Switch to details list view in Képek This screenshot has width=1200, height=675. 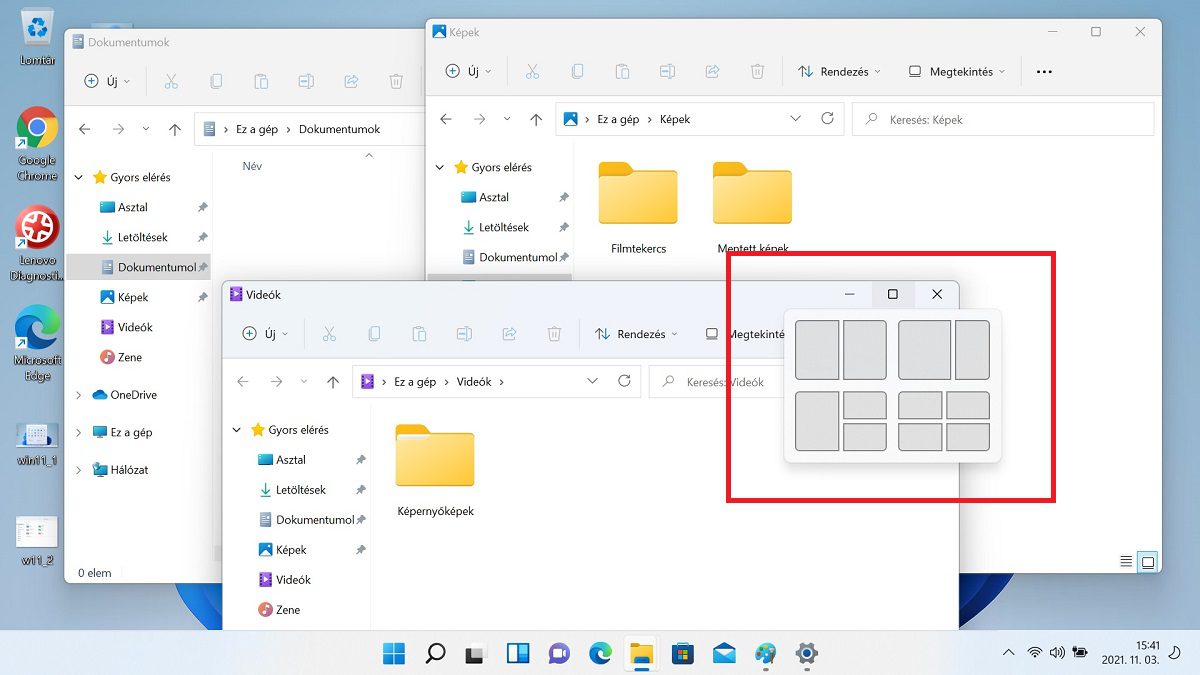coord(1126,562)
